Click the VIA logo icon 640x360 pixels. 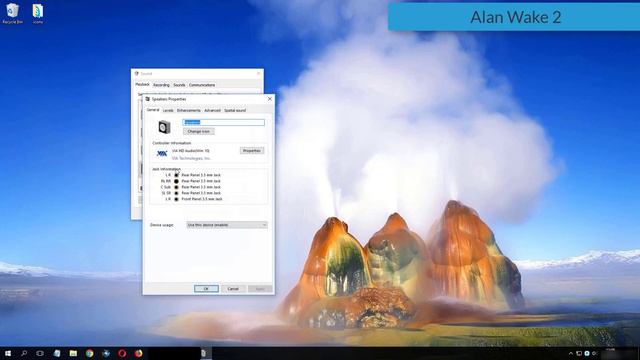(162, 153)
